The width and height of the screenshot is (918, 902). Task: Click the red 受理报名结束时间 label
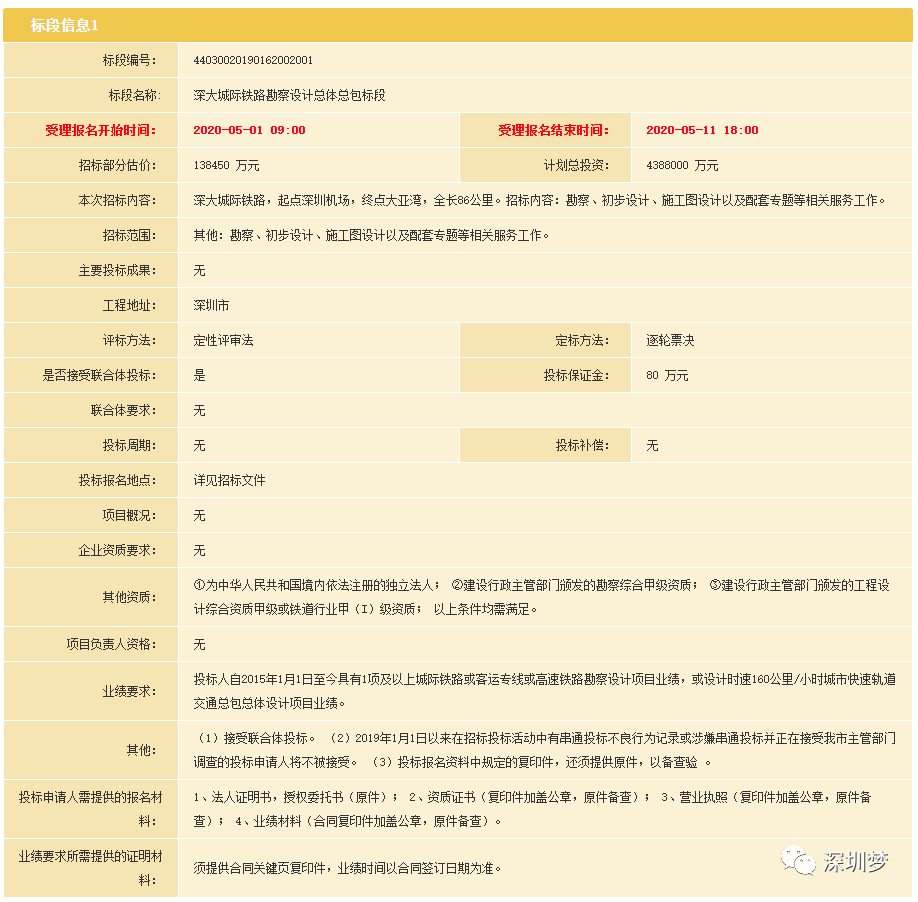553,130
